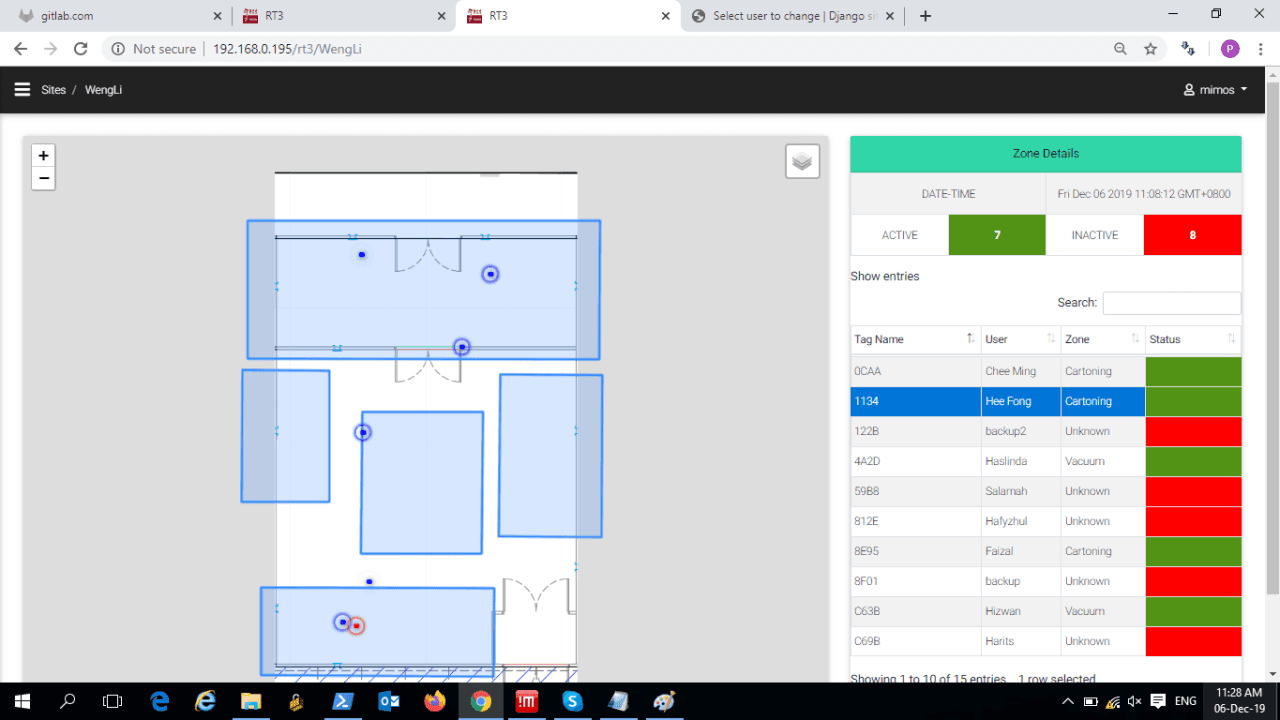Click the green status cell for 0CAA
The height and width of the screenshot is (720, 1280).
coord(1192,371)
